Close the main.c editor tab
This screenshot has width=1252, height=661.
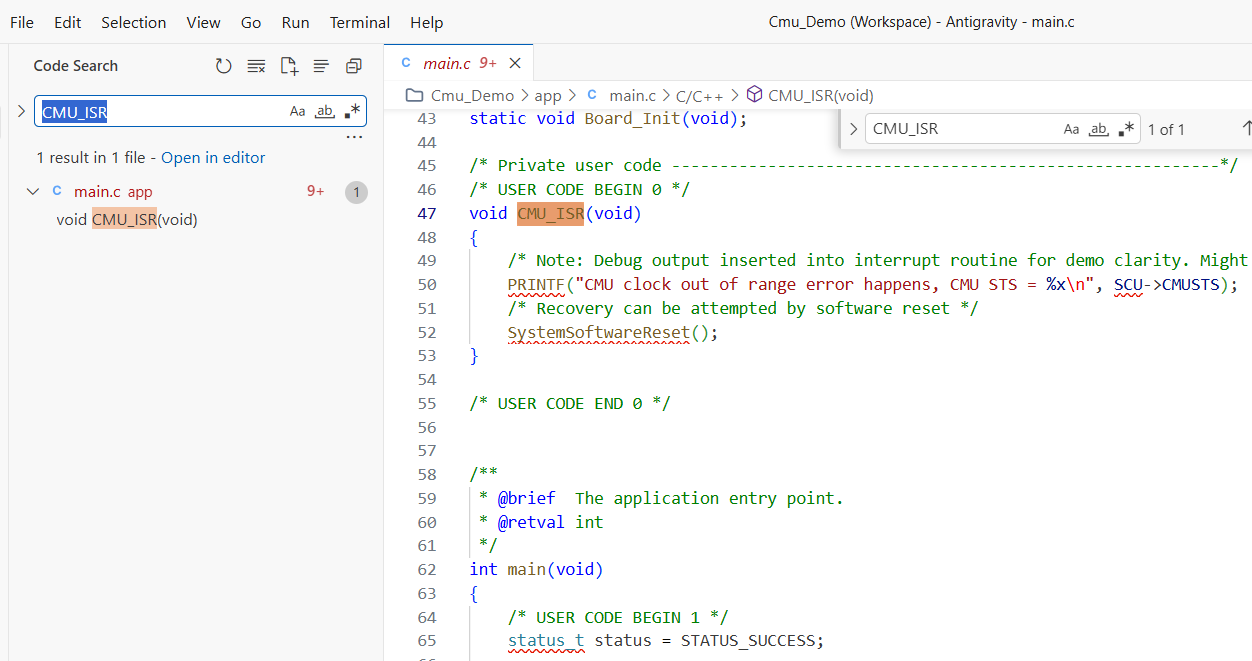pos(515,63)
